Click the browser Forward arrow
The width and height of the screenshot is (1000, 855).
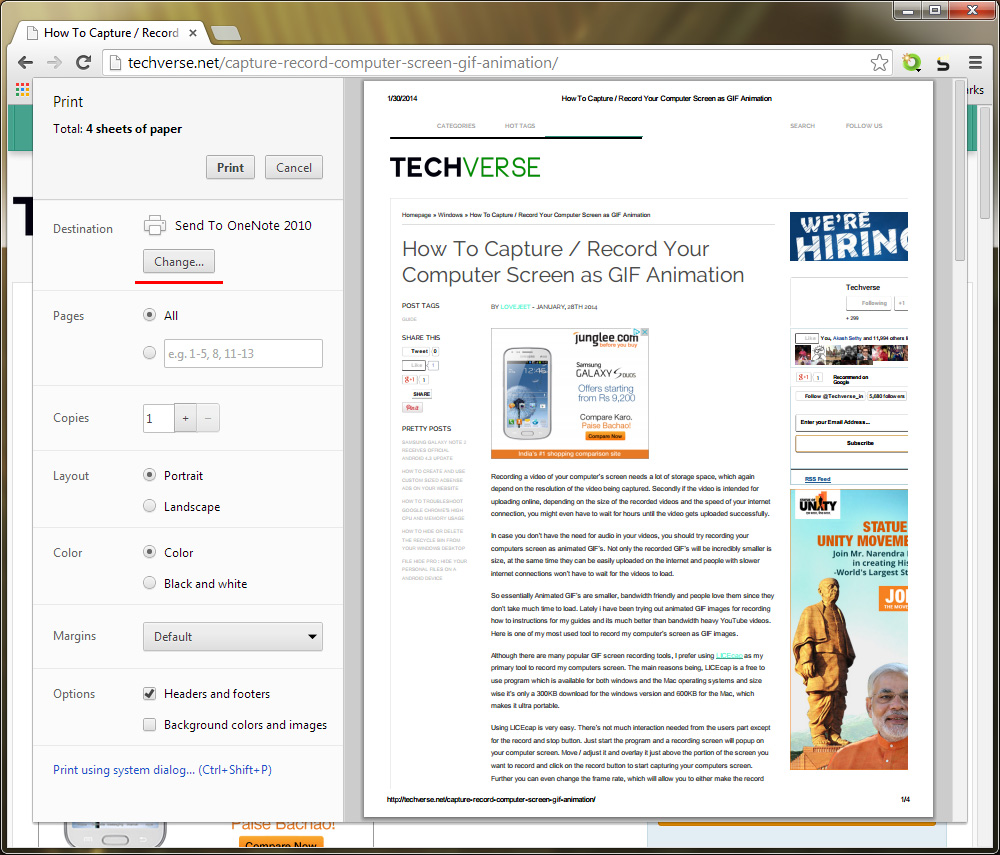55,62
